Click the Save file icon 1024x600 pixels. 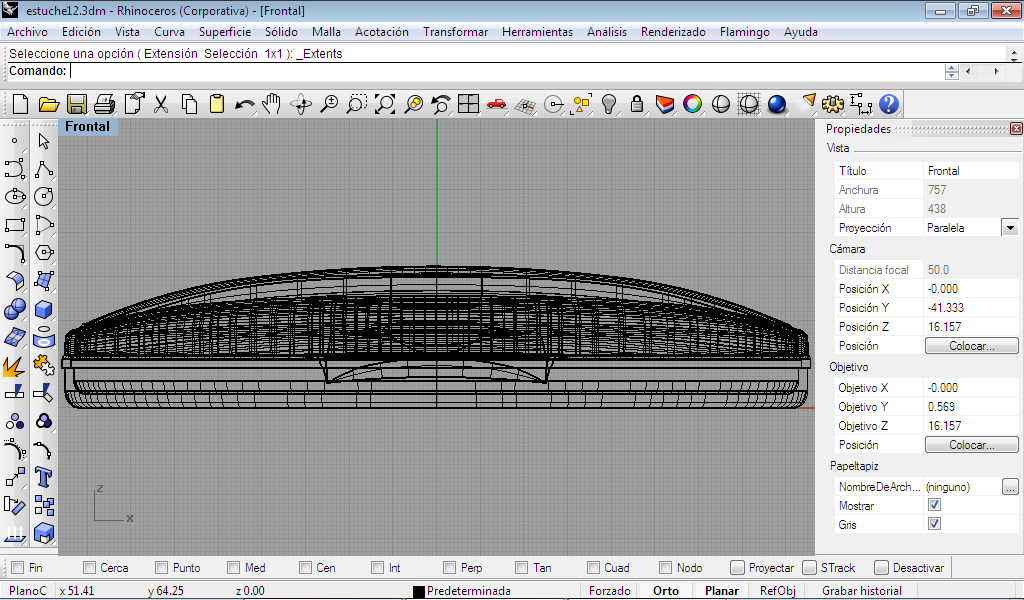point(77,104)
